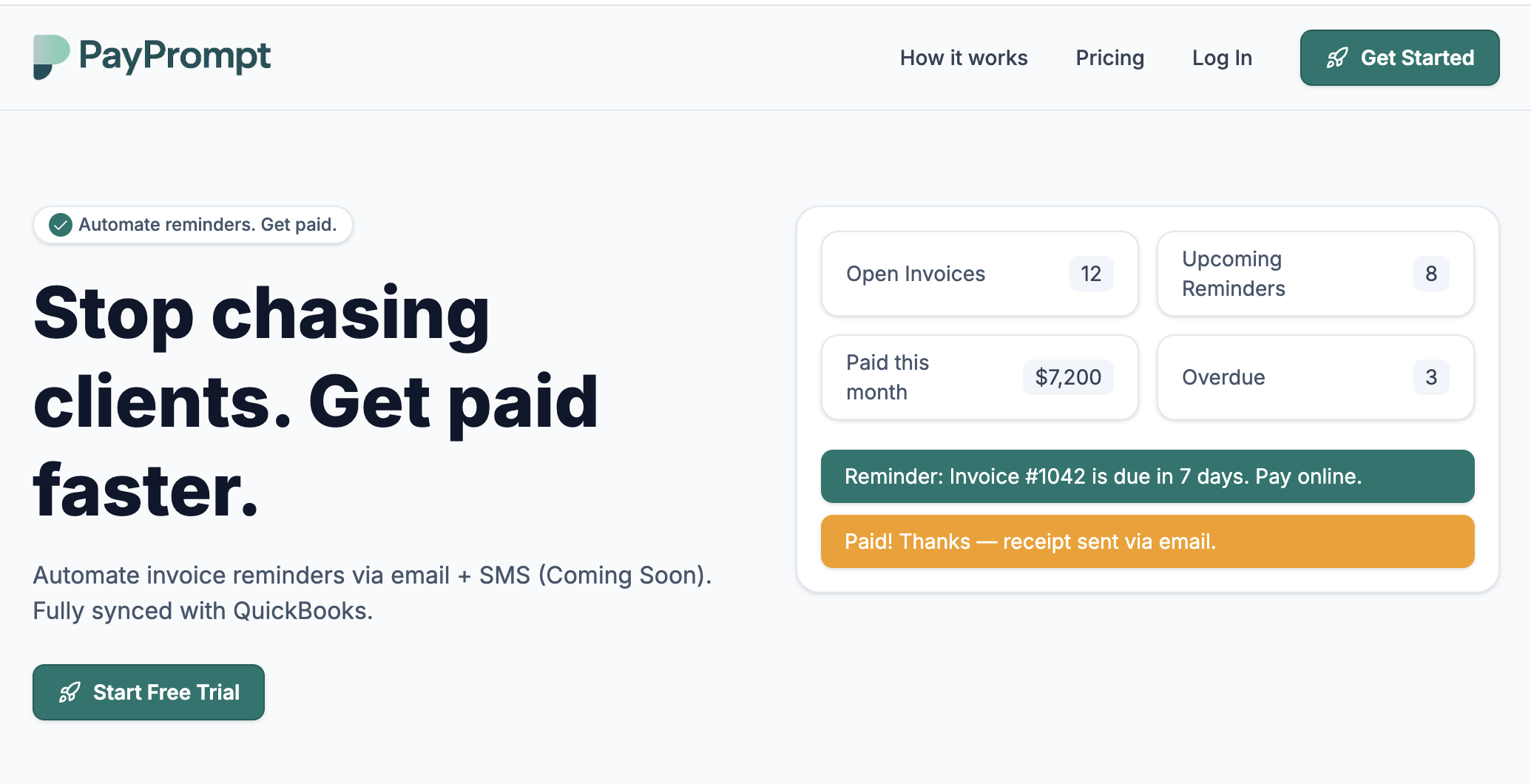Viewport: 1531px width, 784px height.
Task: Click the Open Invoices count badge
Action: pyautogui.click(x=1091, y=274)
